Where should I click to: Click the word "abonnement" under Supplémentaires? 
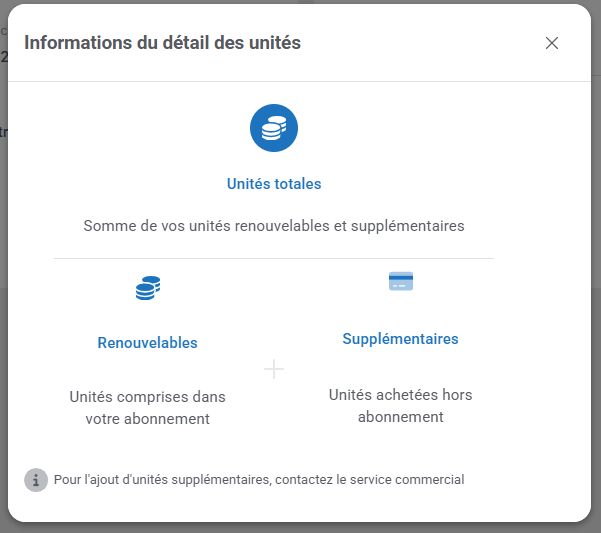[x=400, y=417]
